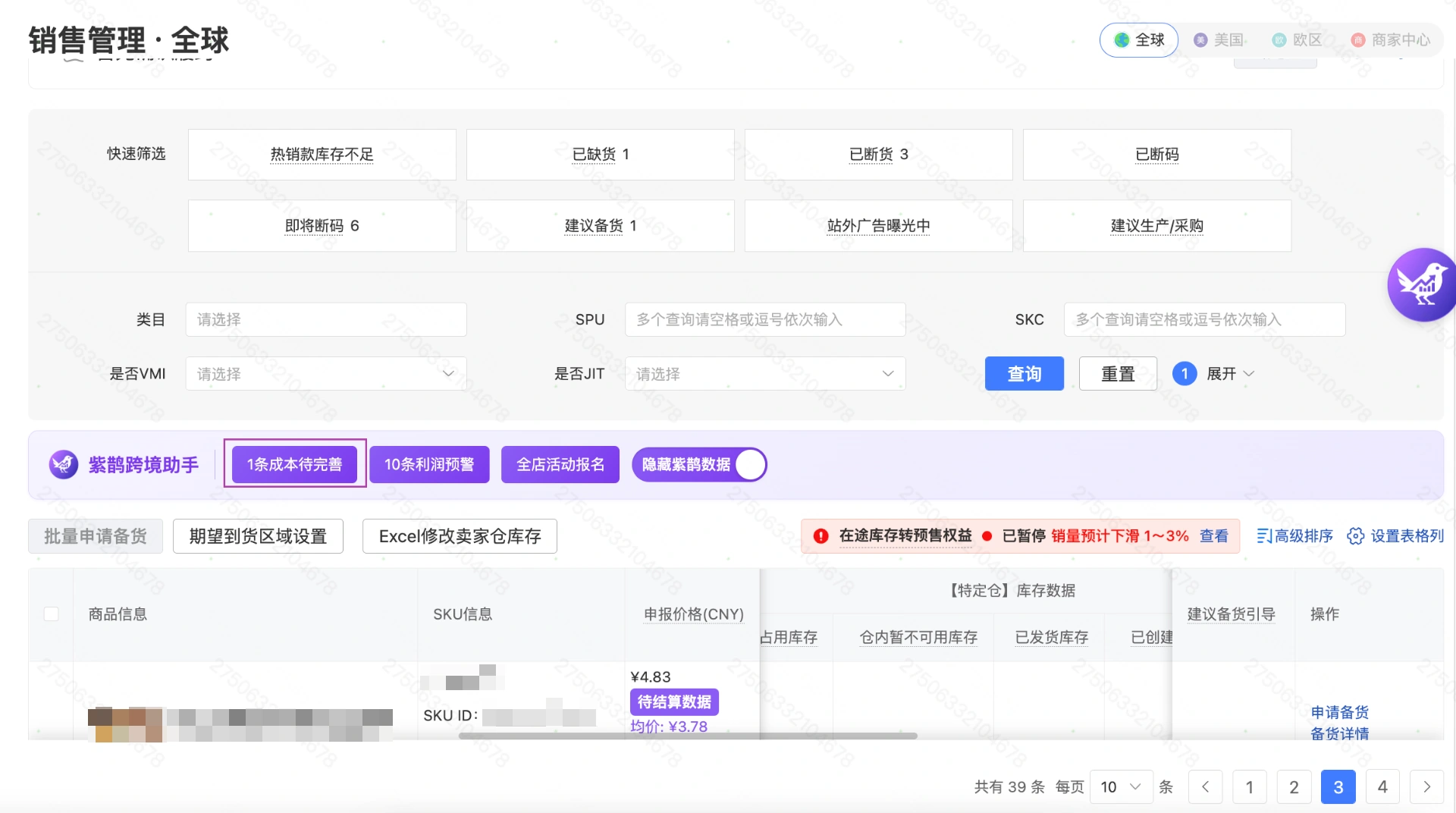Open the 是否VMI dropdown

coord(326,374)
